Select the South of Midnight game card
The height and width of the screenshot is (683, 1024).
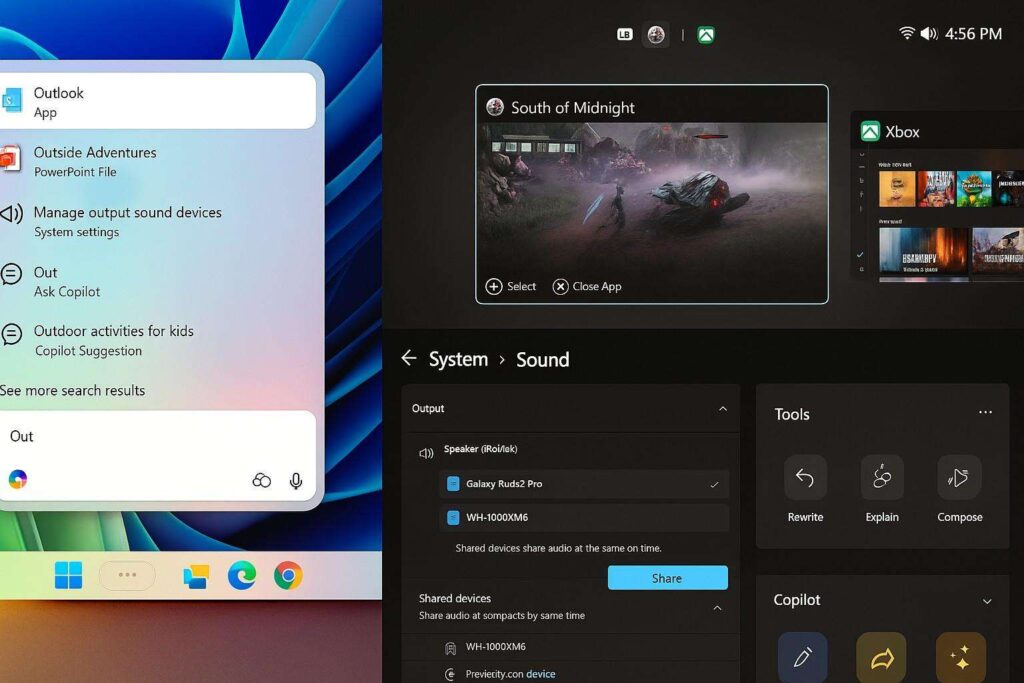pyautogui.click(x=651, y=195)
